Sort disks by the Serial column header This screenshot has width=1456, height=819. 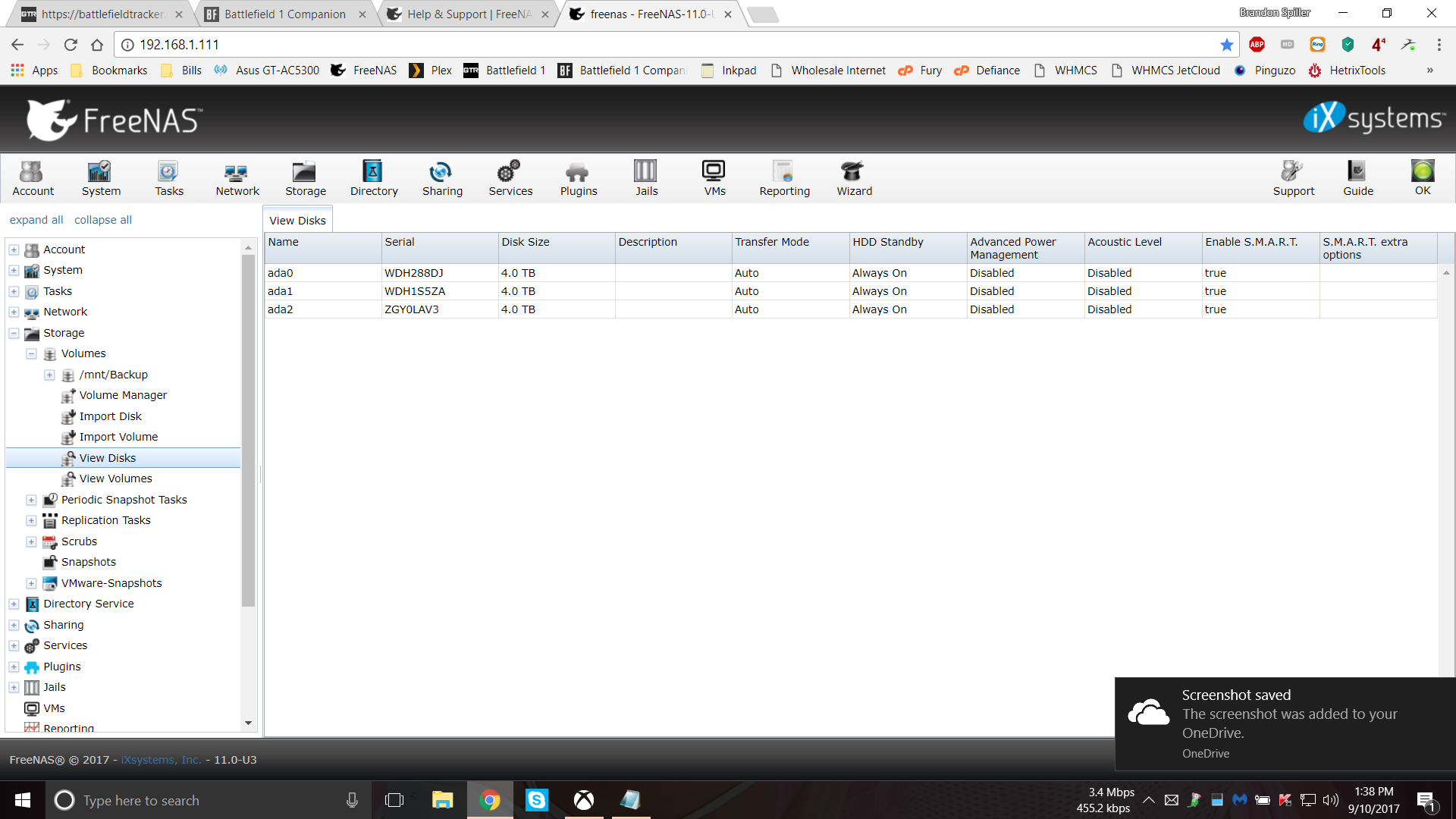pyautogui.click(x=440, y=248)
